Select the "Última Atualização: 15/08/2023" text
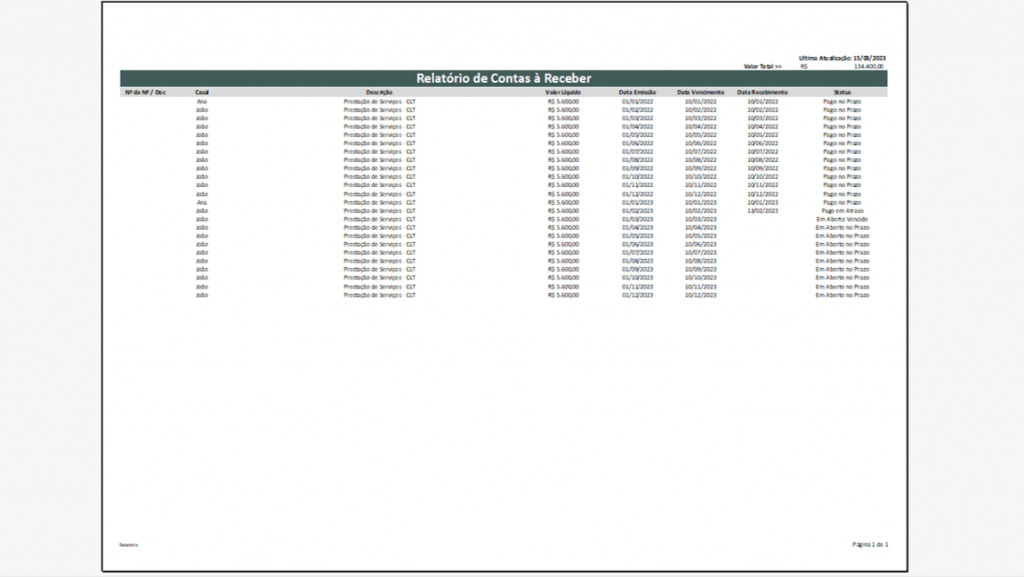 (842, 58)
